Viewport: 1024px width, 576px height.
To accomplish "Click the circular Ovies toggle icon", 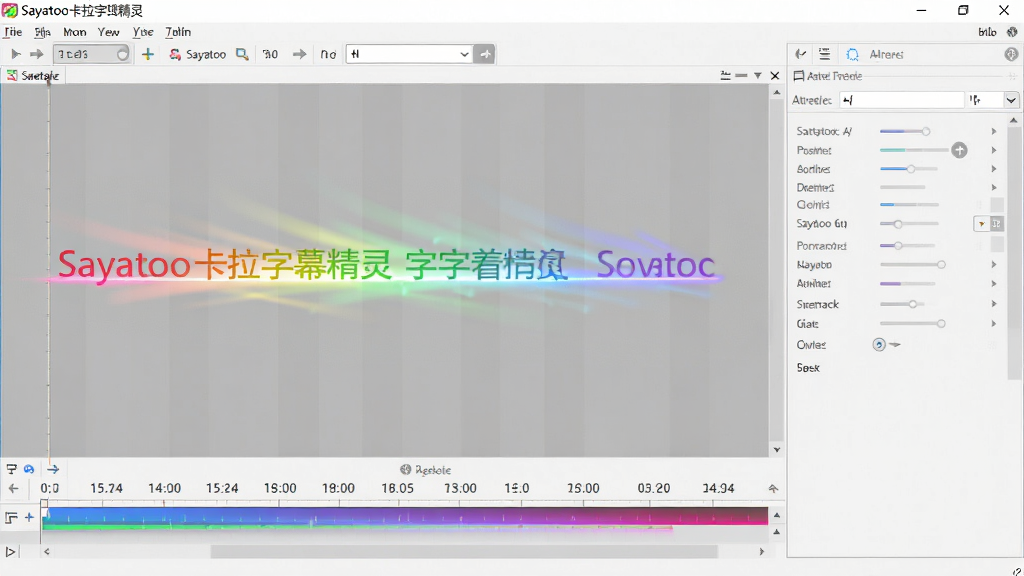I will point(879,345).
